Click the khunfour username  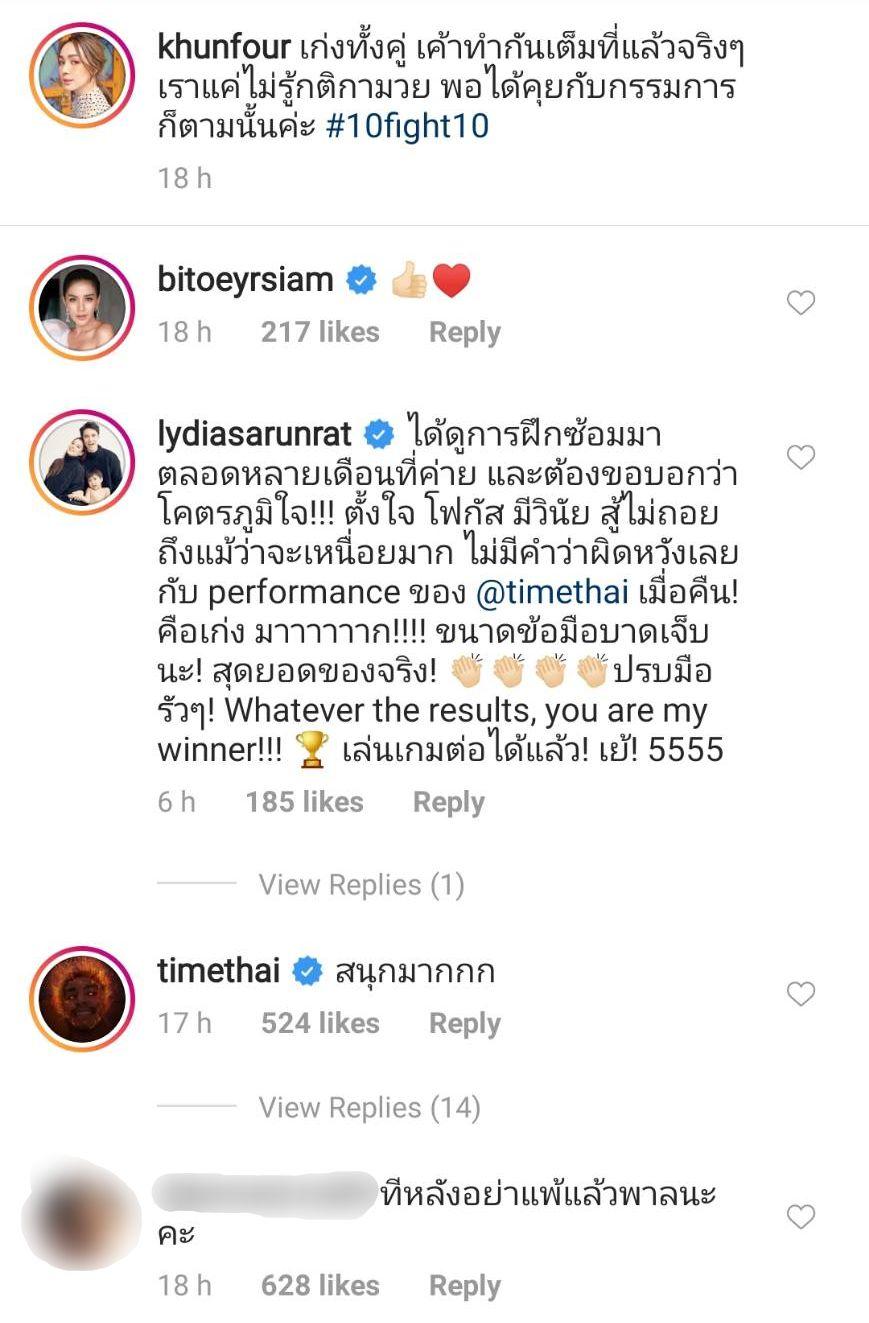click(223, 51)
